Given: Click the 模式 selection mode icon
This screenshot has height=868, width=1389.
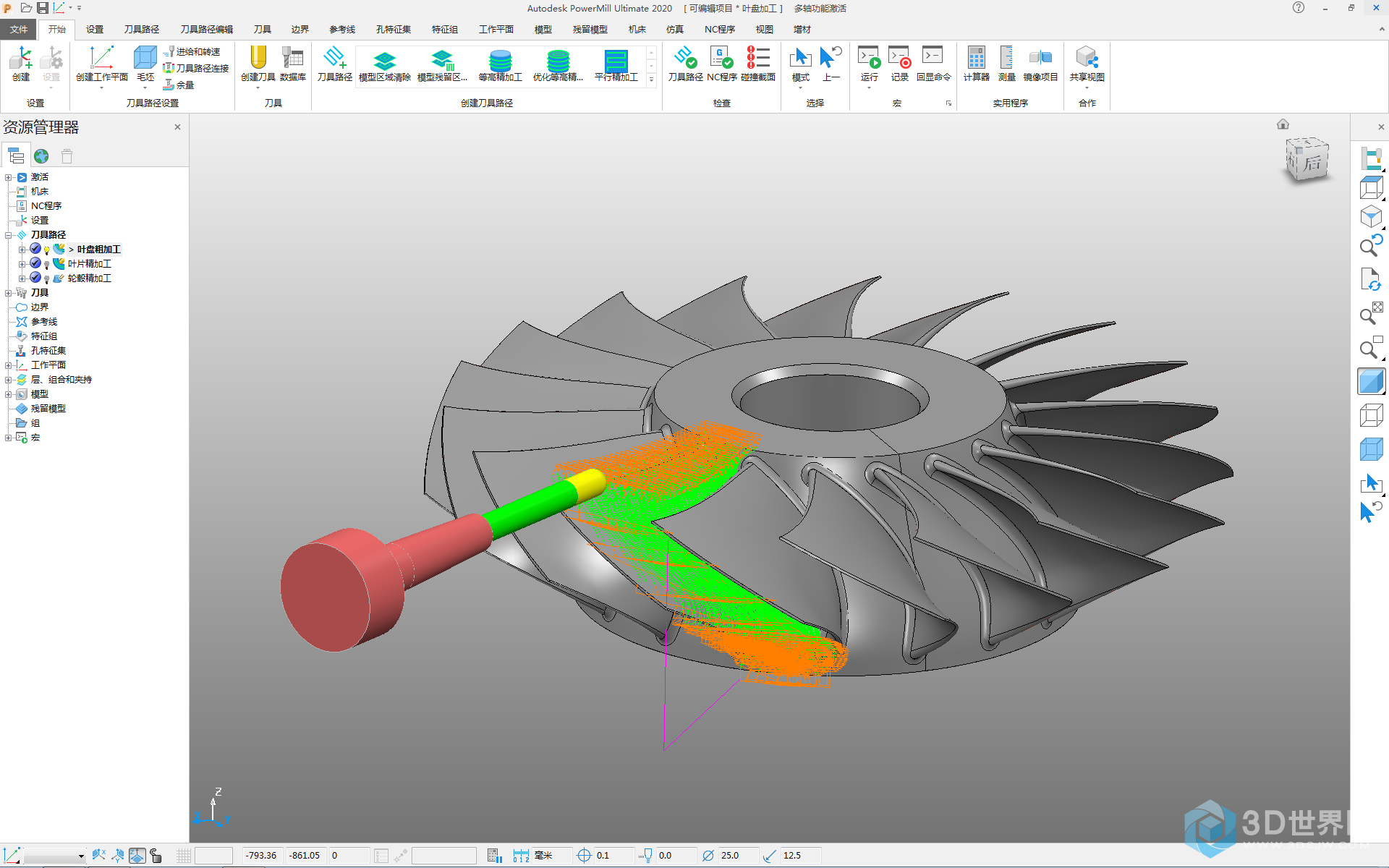Looking at the screenshot, I should click(x=800, y=58).
